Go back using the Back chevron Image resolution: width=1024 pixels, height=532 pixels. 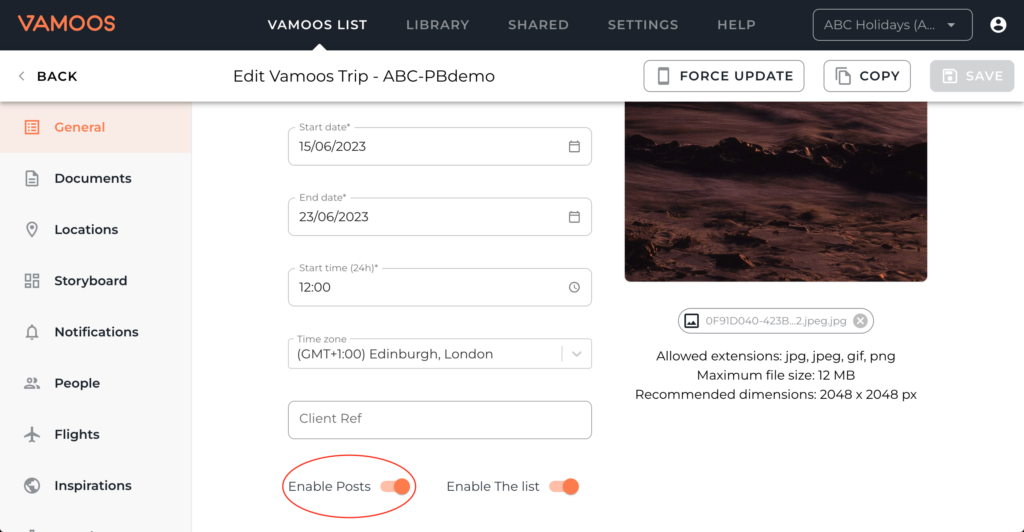point(22,76)
